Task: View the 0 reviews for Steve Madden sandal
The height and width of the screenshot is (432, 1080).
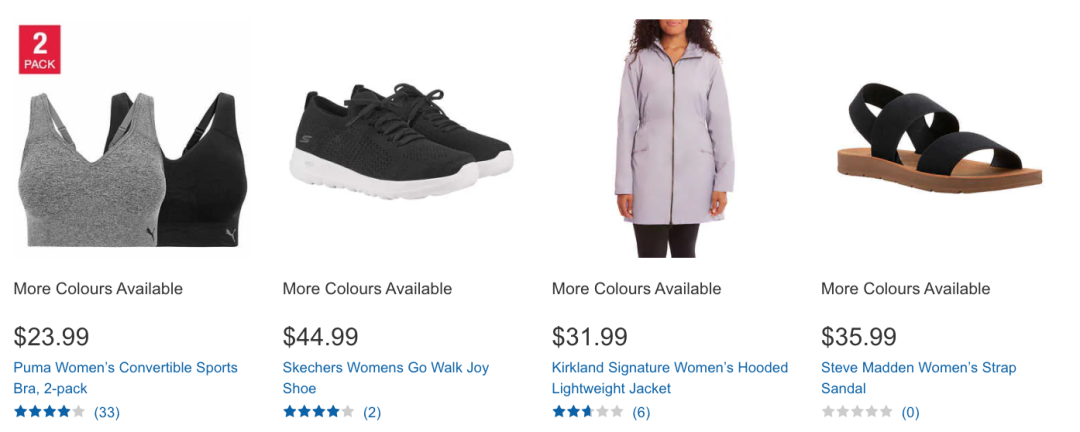Action: (x=910, y=412)
